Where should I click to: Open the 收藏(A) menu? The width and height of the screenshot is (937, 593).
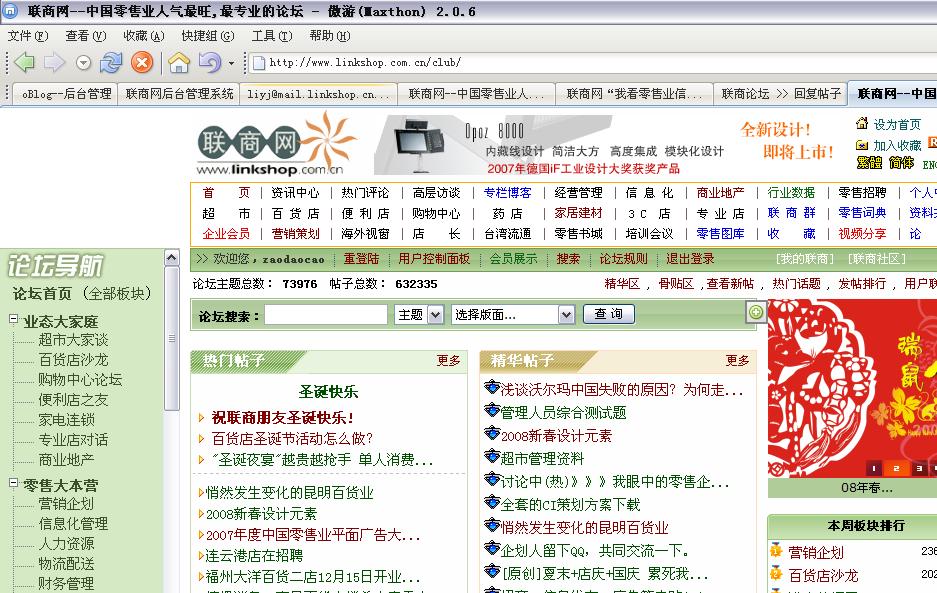tap(143, 36)
